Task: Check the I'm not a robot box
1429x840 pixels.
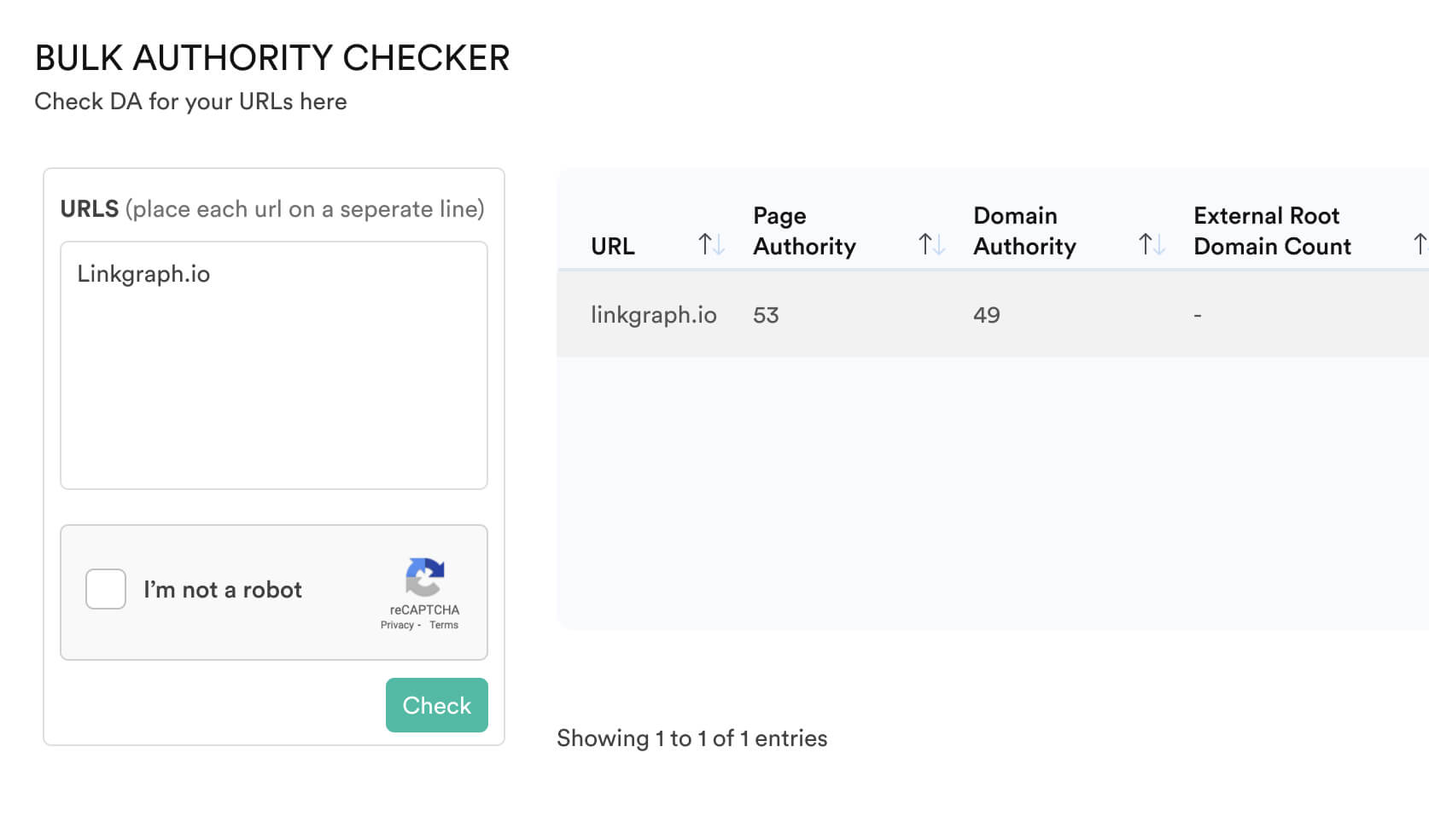Action: (106, 589)
